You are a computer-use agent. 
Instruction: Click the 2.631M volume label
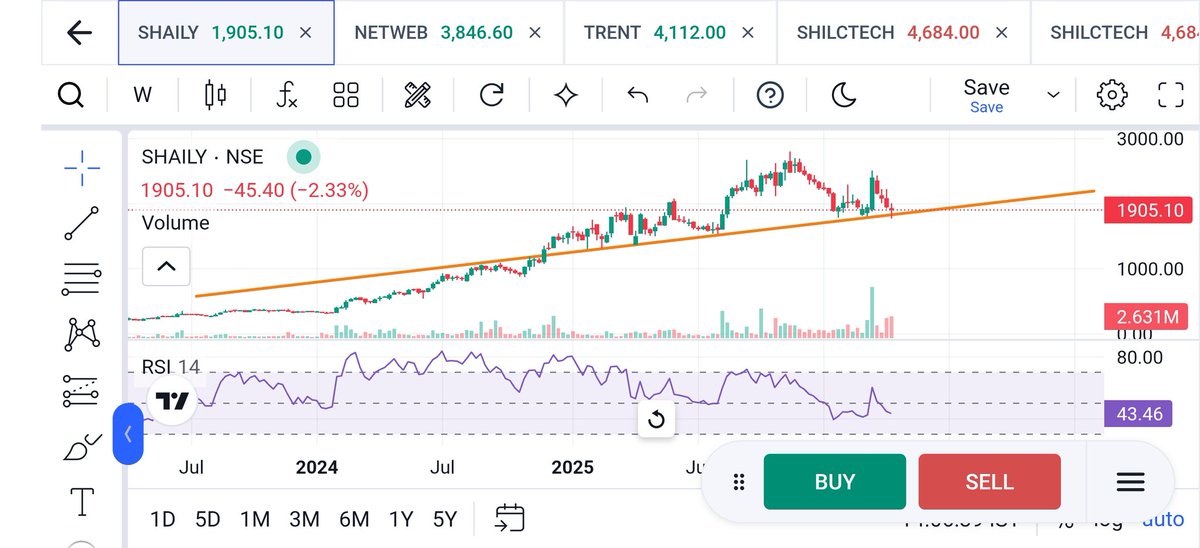click(1147, 318)
